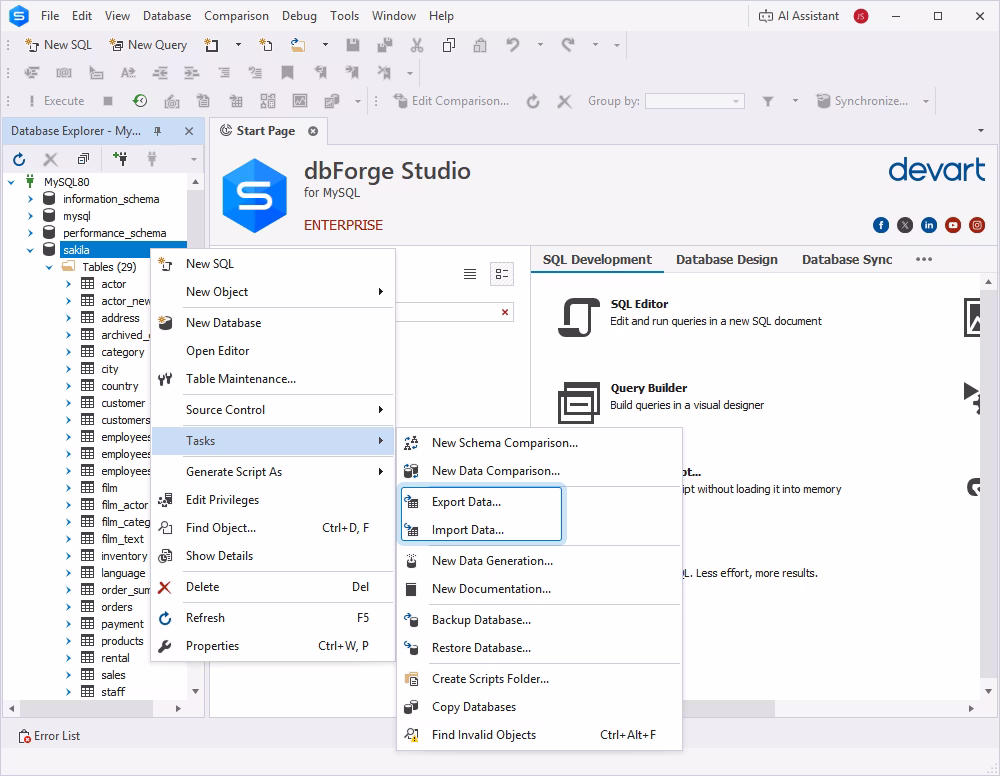Click Edit Privileges in context menu

tap(273, 500)
